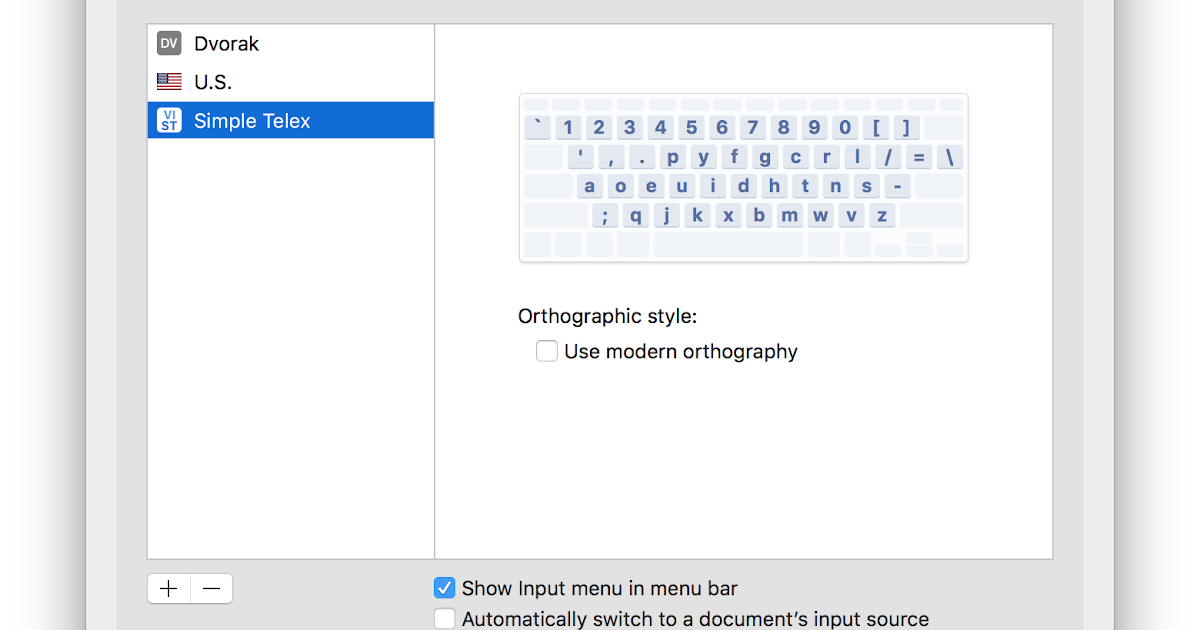Click the apostrophe key in keyboard preview

point(580,157)
